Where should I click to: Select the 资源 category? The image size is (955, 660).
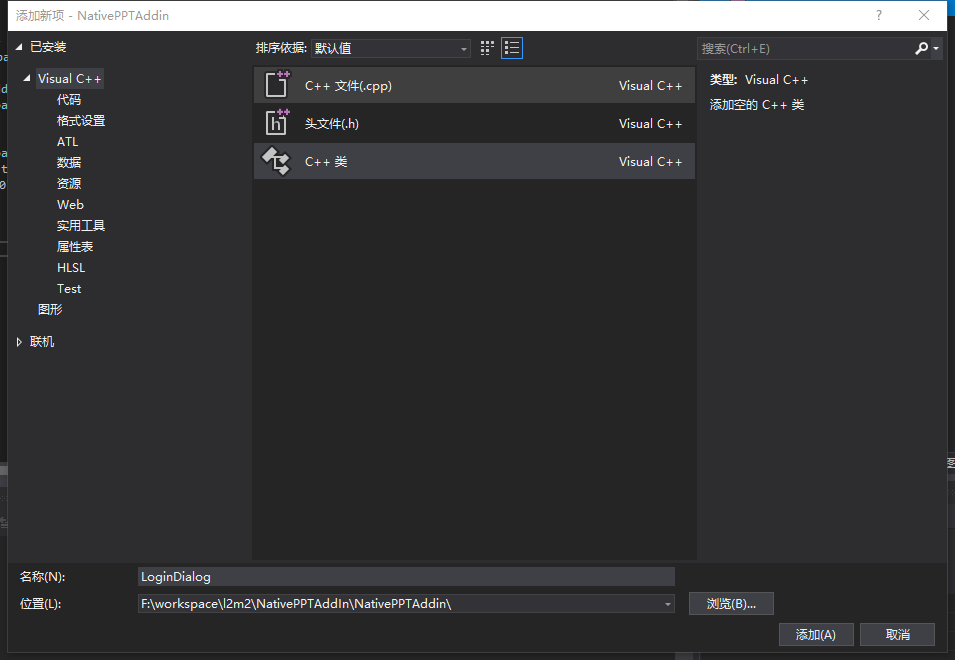[69, 183]
